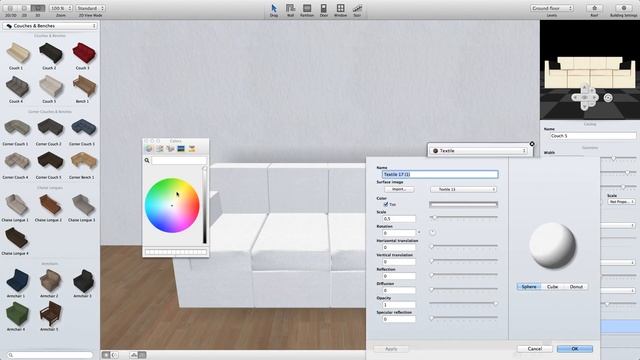Viewport: 640px width, 360px height.
Task: Click the Tint color well
Action: coord(463,204)
